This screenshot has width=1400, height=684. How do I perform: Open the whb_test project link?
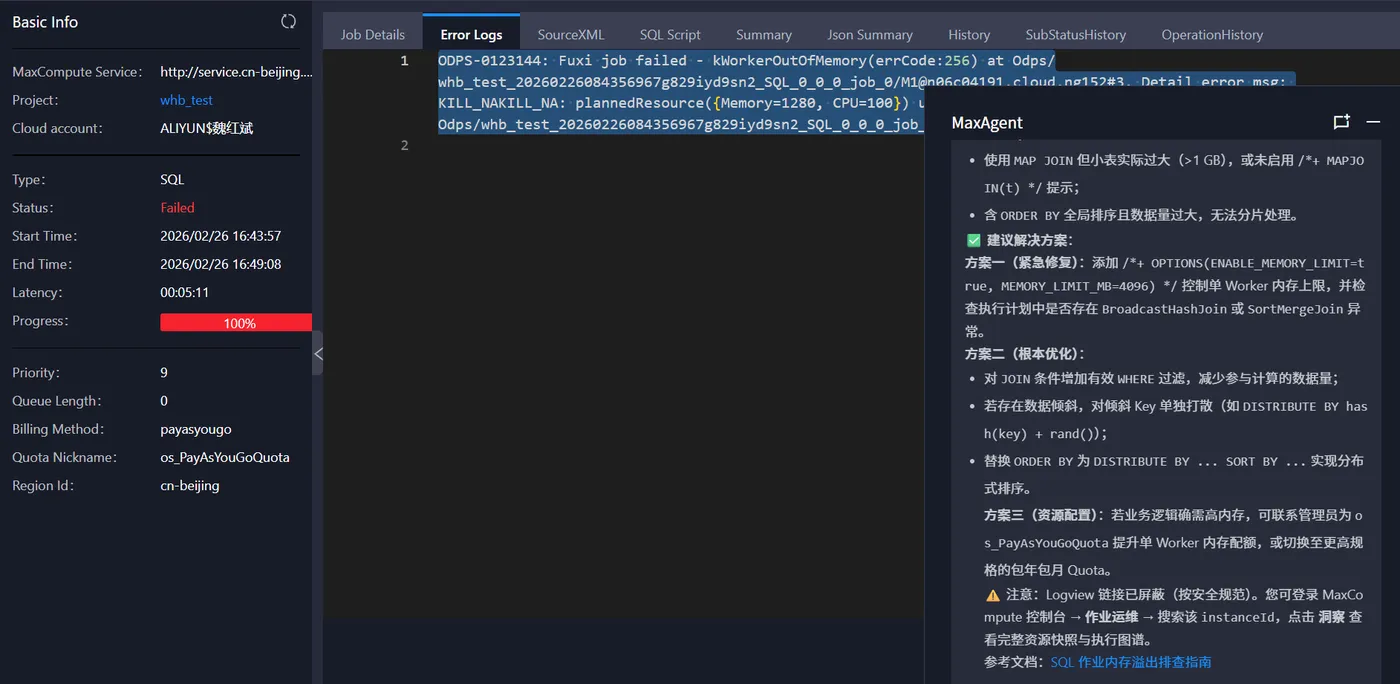[x=186, y=100]
